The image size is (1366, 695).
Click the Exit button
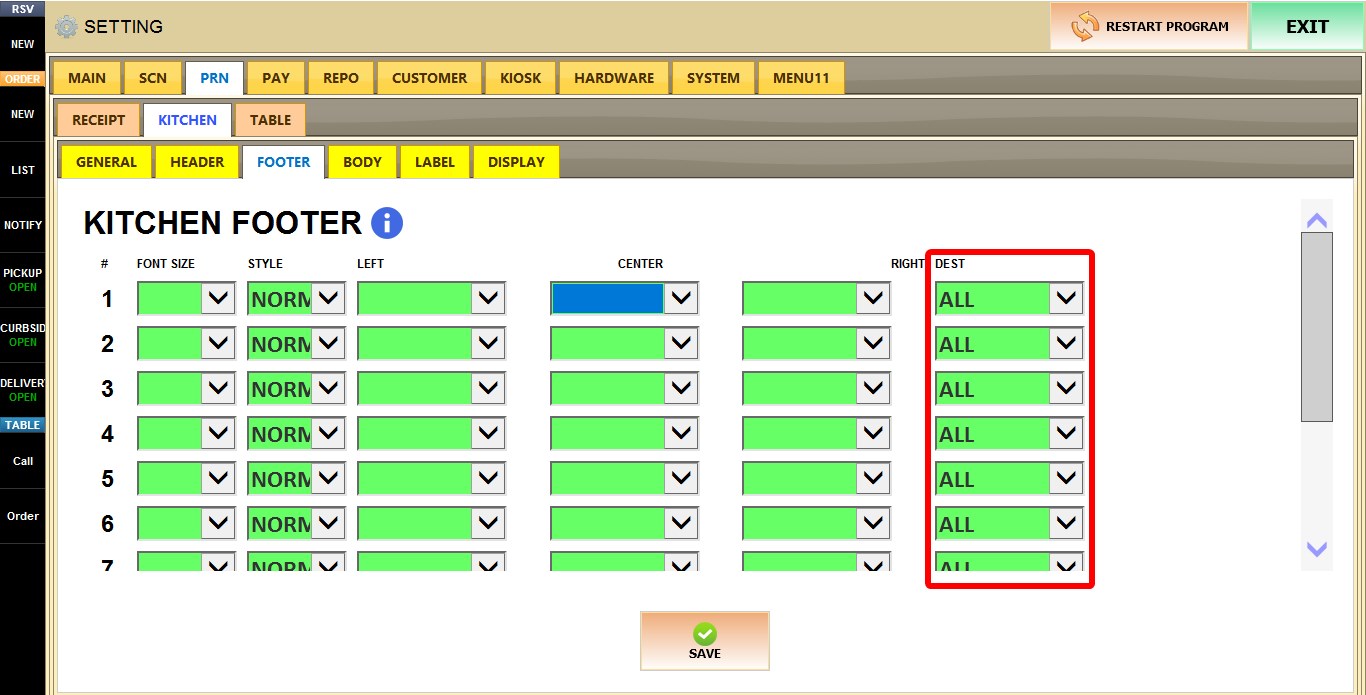coord(1307,26)
